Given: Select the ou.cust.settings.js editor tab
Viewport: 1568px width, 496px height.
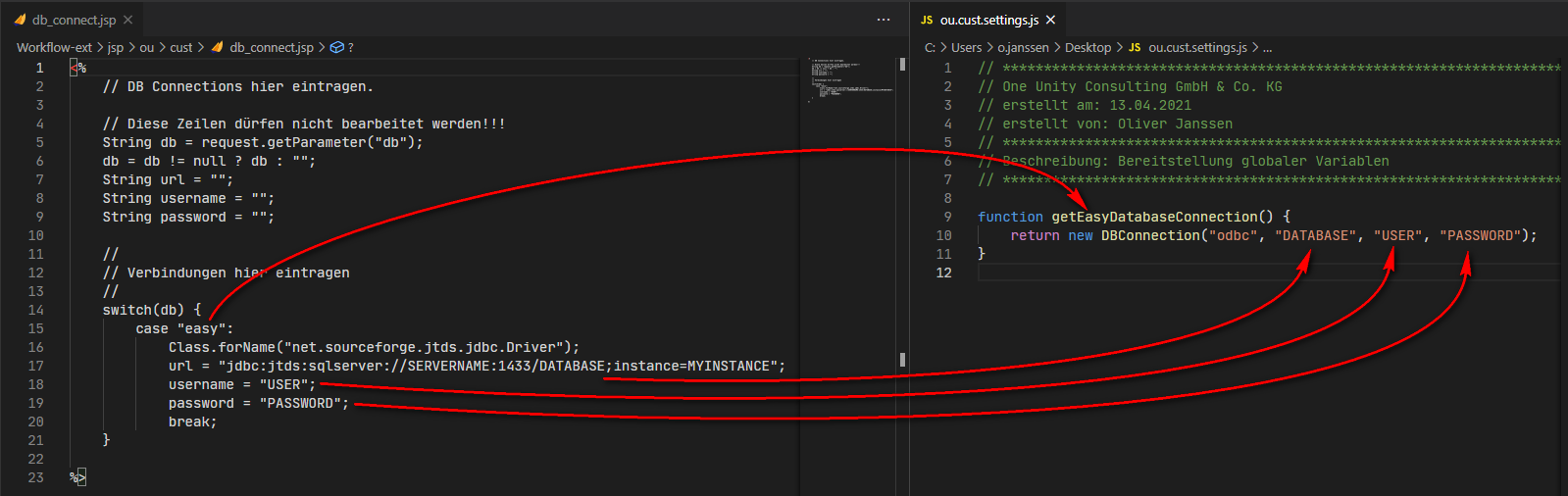Looking at the screenshot, I should click(x=988, y=20).
